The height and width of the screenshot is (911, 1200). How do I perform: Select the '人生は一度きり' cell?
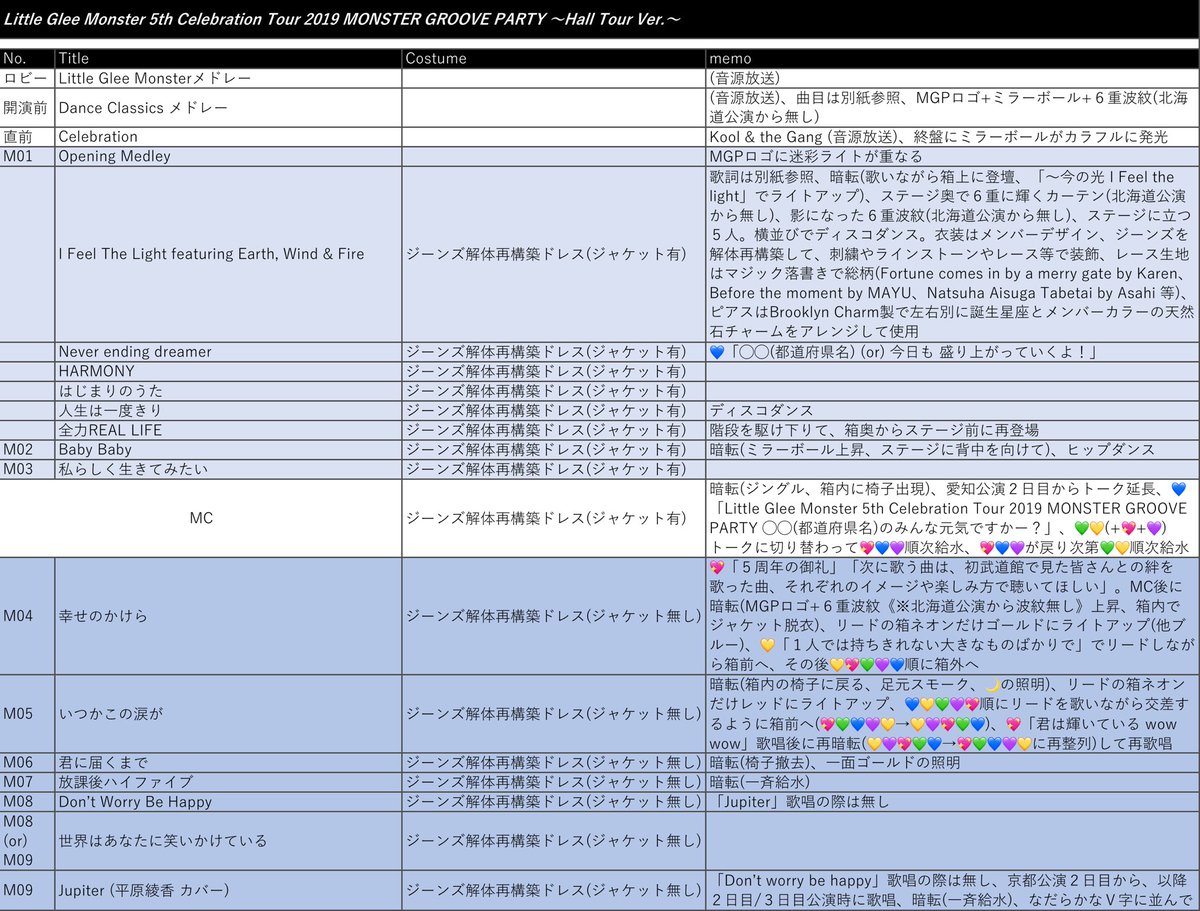229,410
